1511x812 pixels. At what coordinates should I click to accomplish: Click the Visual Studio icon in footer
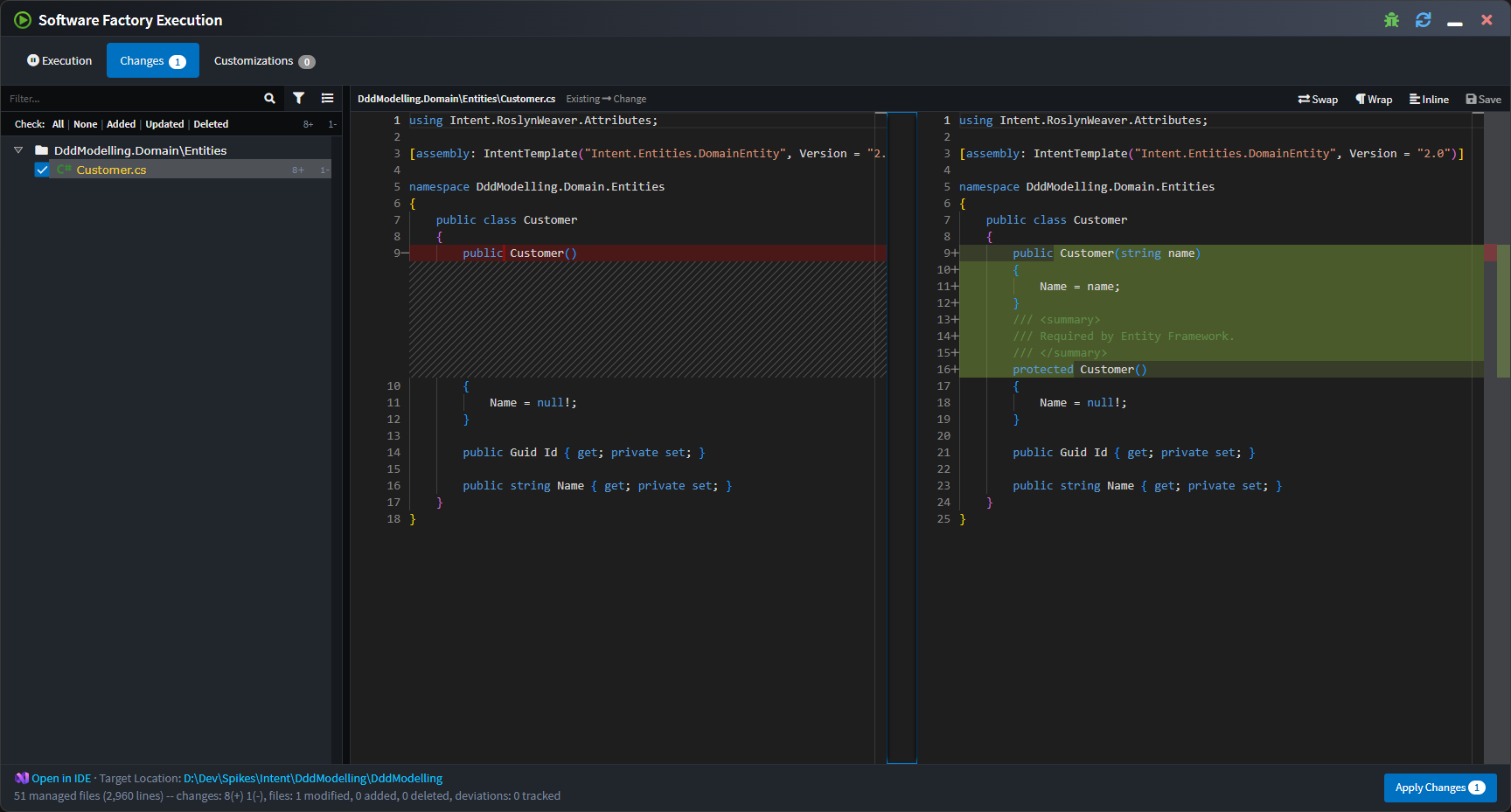(22, 778)
